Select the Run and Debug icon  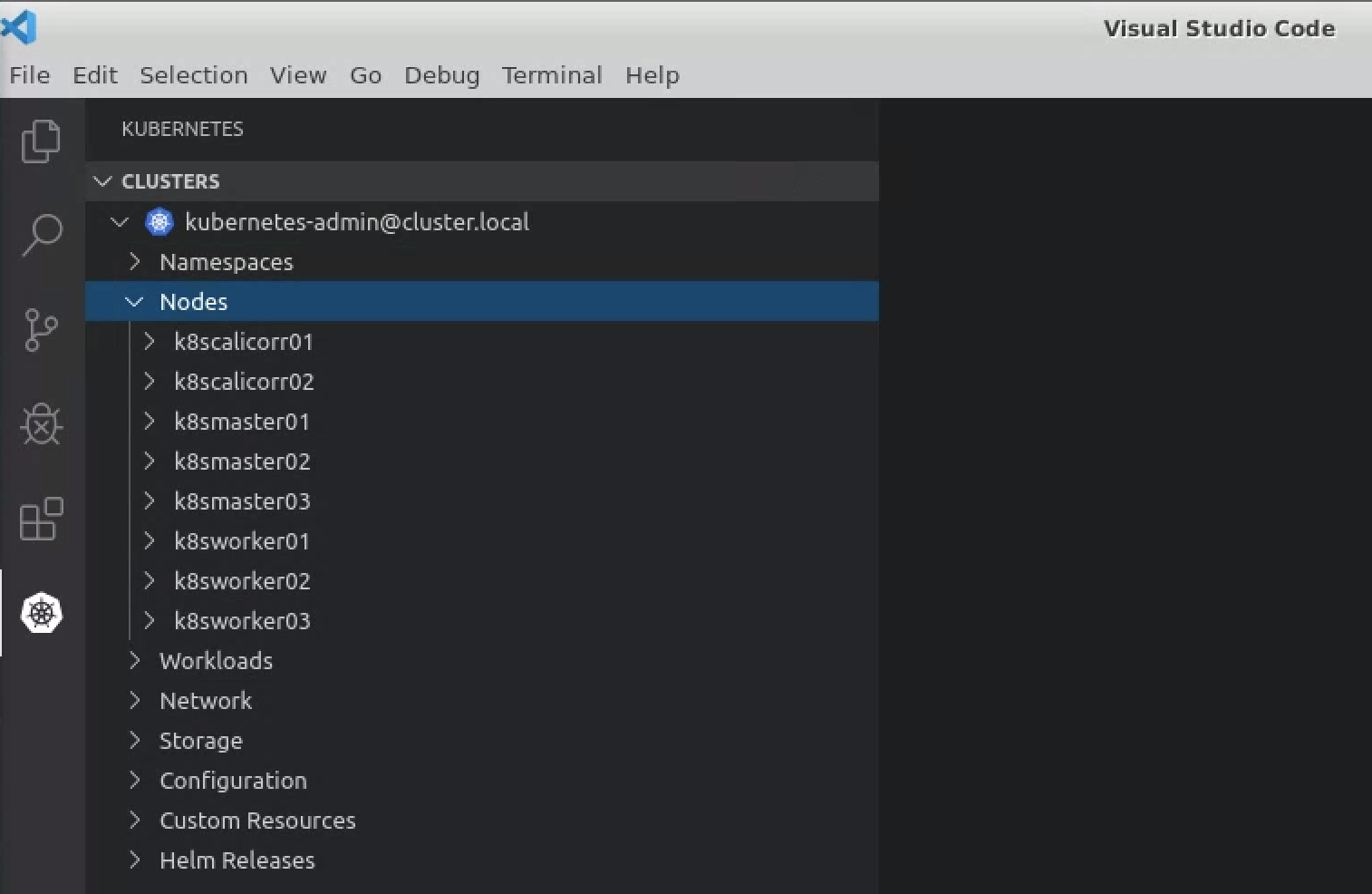40,424
